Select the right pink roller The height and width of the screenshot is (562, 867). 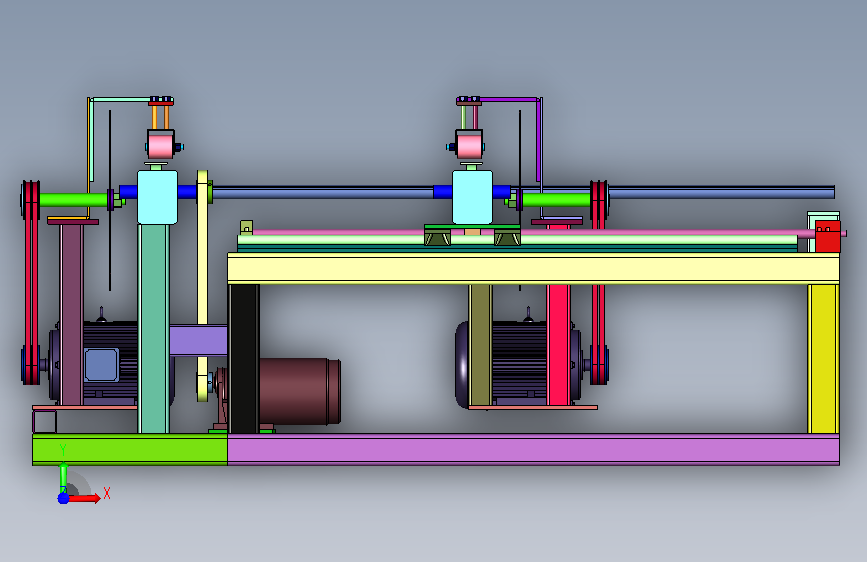(x=469, y=145)
